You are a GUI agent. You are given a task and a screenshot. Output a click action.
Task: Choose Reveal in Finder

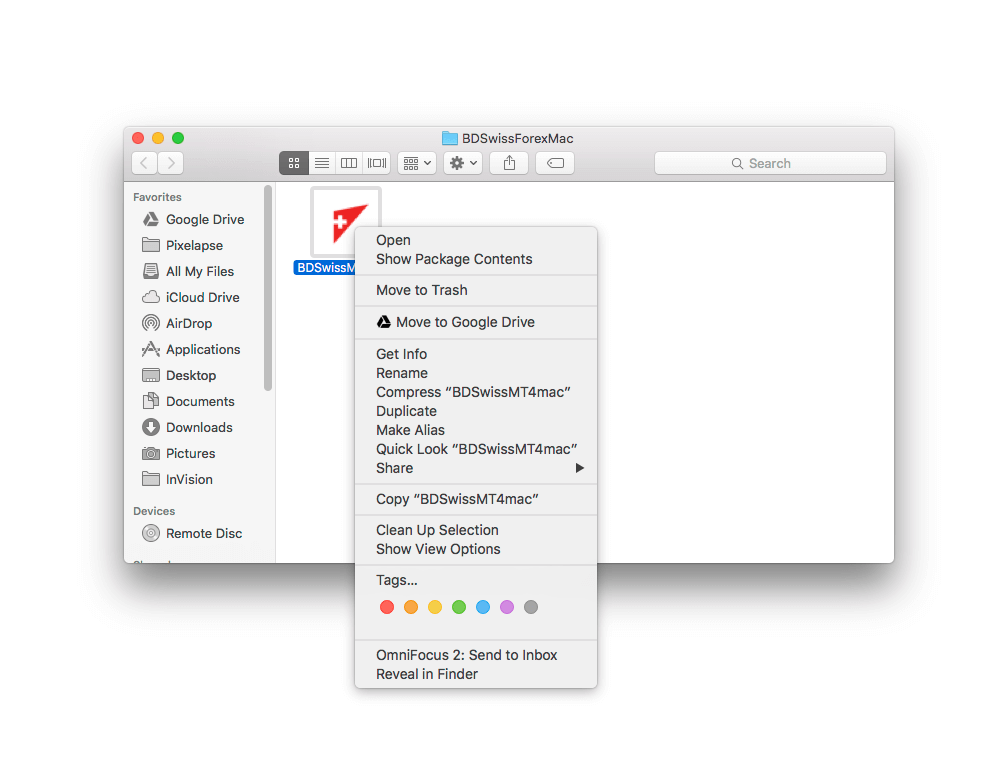(x=476, y=673)
